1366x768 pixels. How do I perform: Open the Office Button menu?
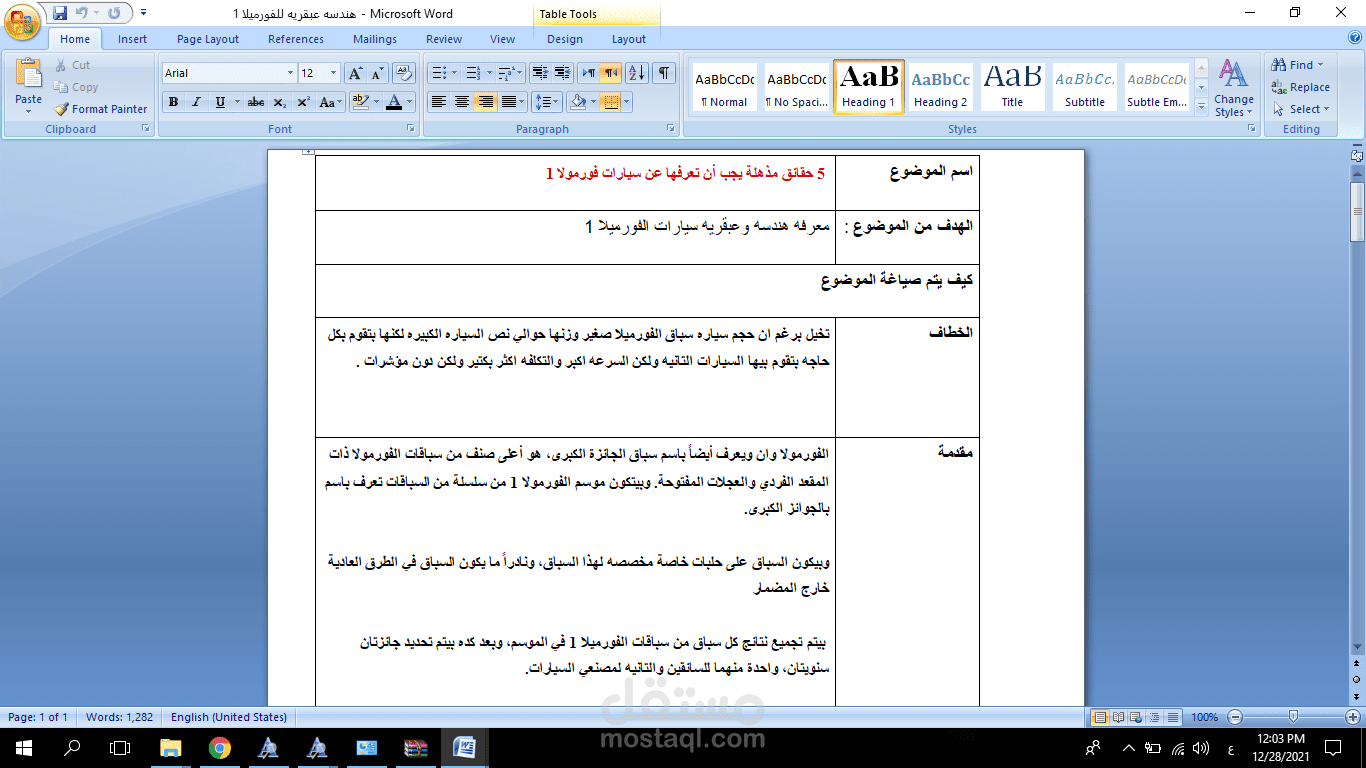[x=22, y=20]
